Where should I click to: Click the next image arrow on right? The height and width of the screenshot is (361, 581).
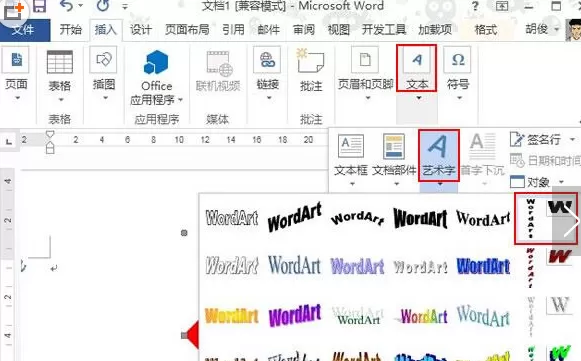click(x=571, y=221)
